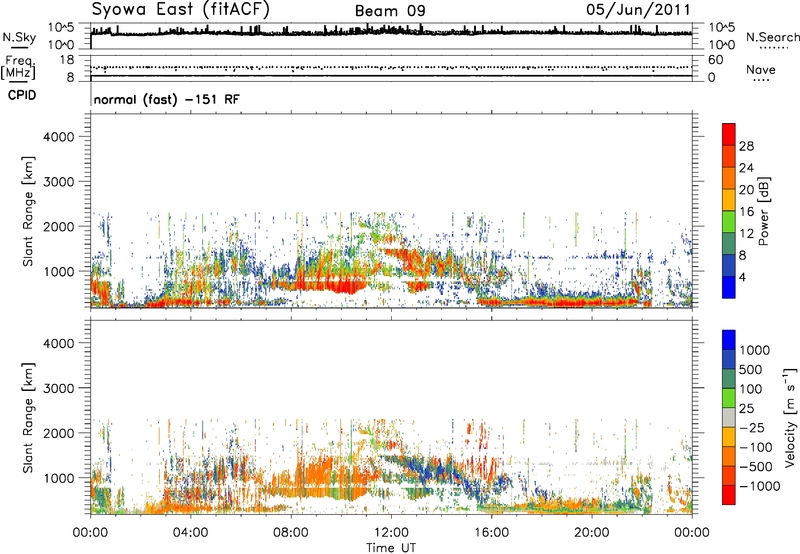
Task: Click the Velocity [m s-1] colorbar label
Action: click(x=790, y=417)
